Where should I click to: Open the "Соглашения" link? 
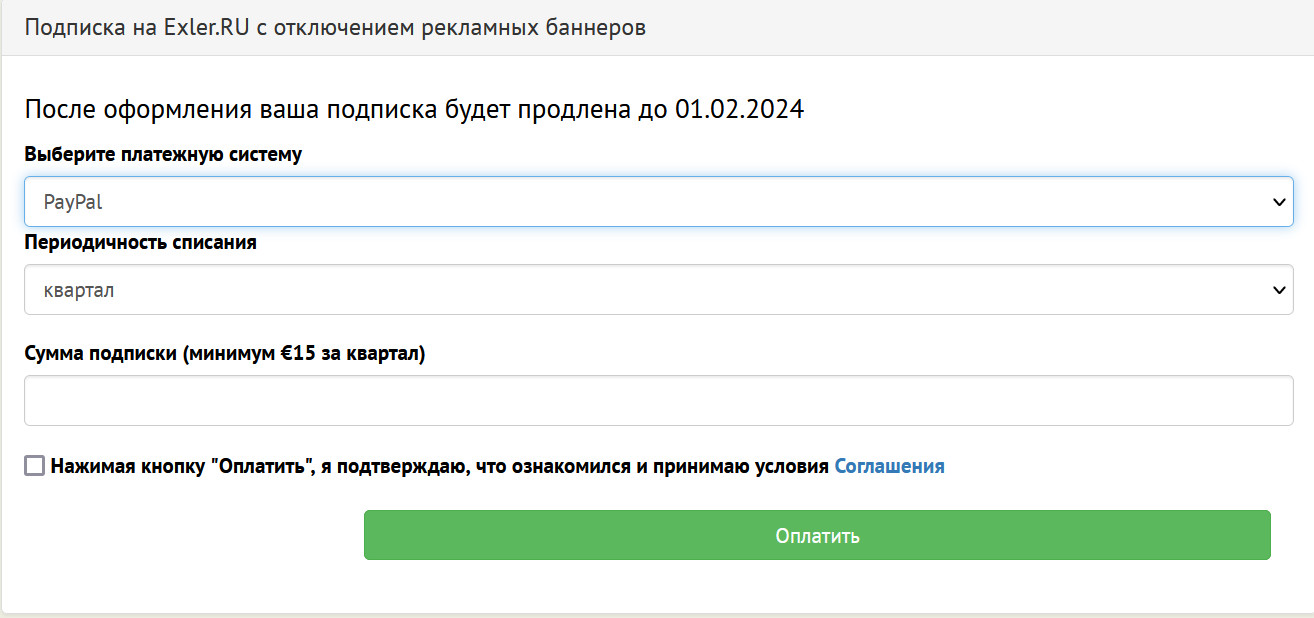889,466
